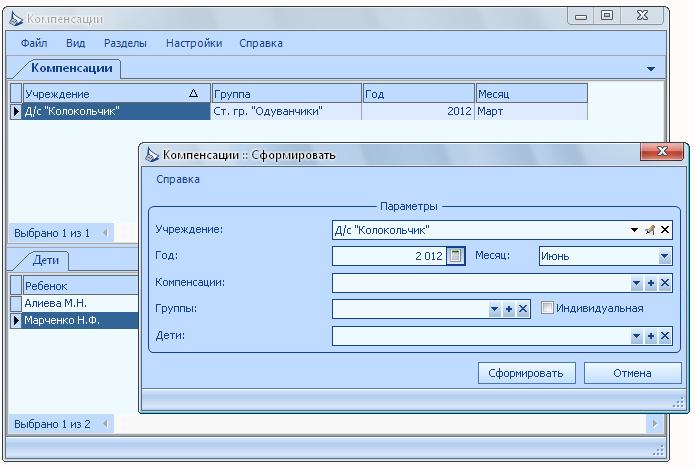Open the Разделы menu
The height and width of the screenshot is (468, 695).
click(x=125, y=43)
